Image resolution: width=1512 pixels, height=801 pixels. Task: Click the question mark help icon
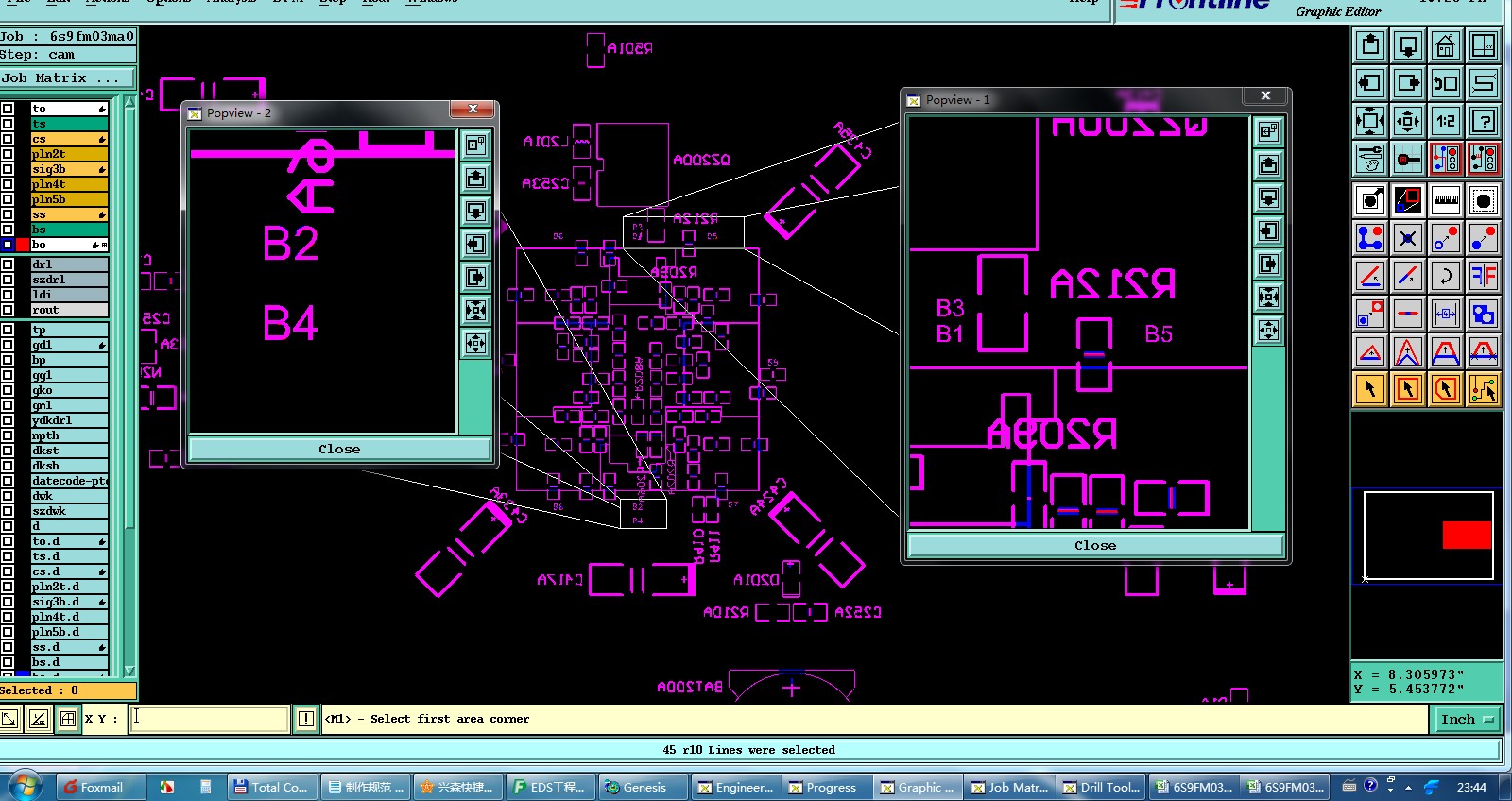click(x=1484, y=121)
